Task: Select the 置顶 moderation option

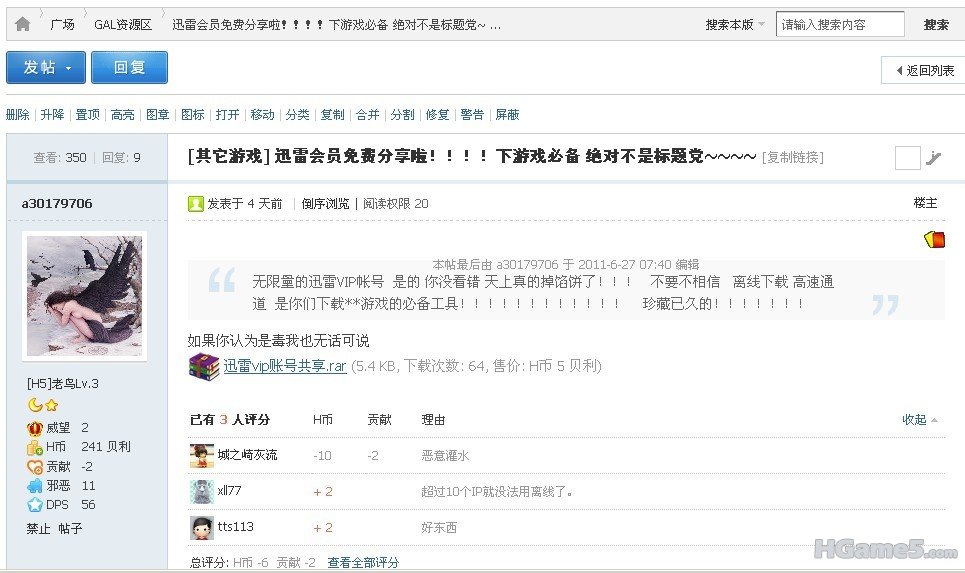Action: click(x=87, y=114)
